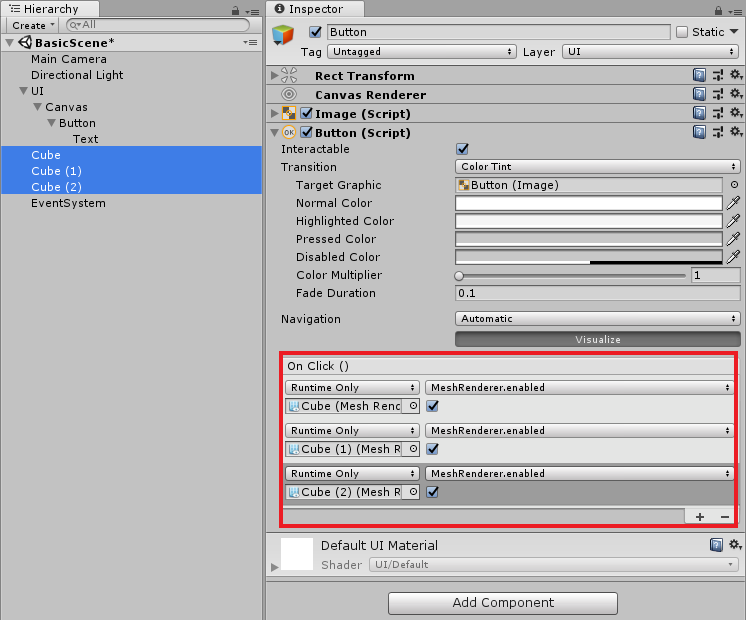Open help for Rect Transform component
746x620 pixels.
tap(699, 75)
